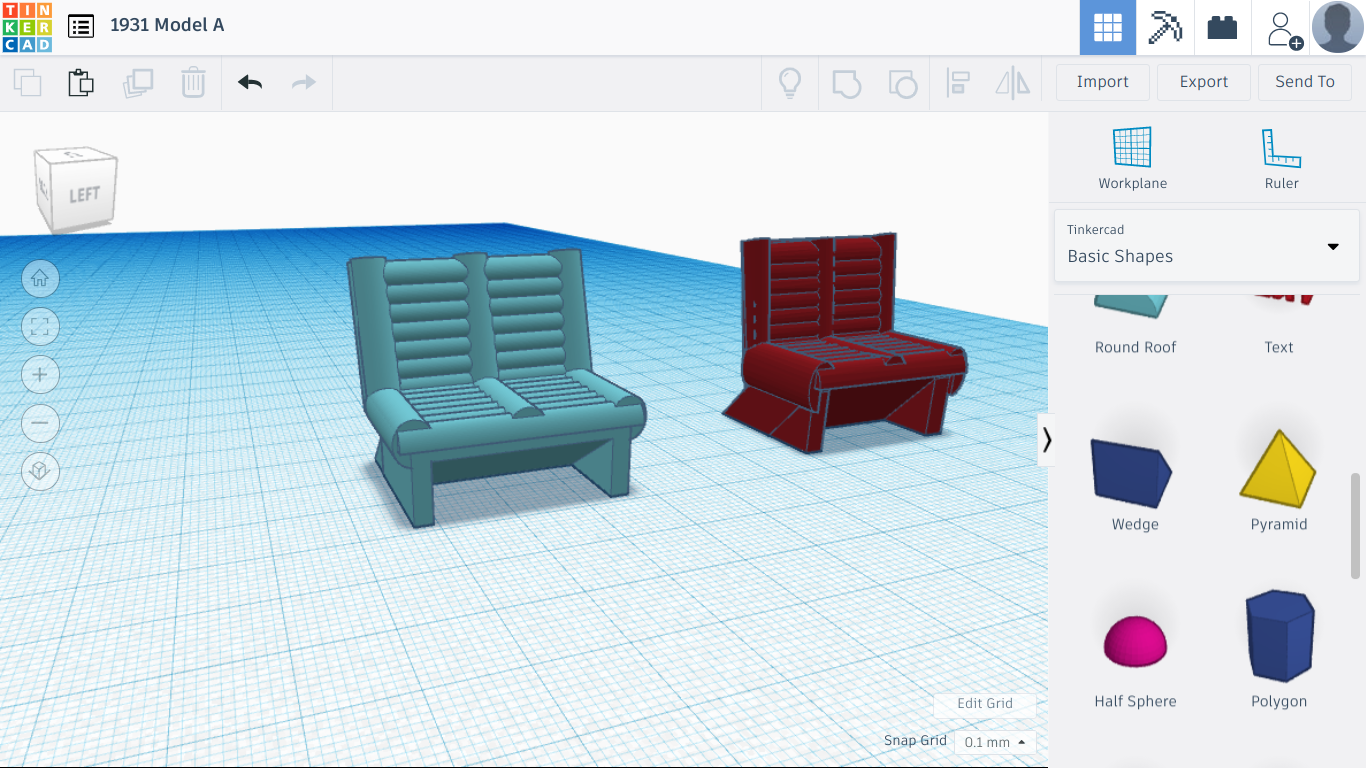Redo the last action
Image resolution: width=1366 pixels, height=768 pixels.
click(x=304, y=82)
